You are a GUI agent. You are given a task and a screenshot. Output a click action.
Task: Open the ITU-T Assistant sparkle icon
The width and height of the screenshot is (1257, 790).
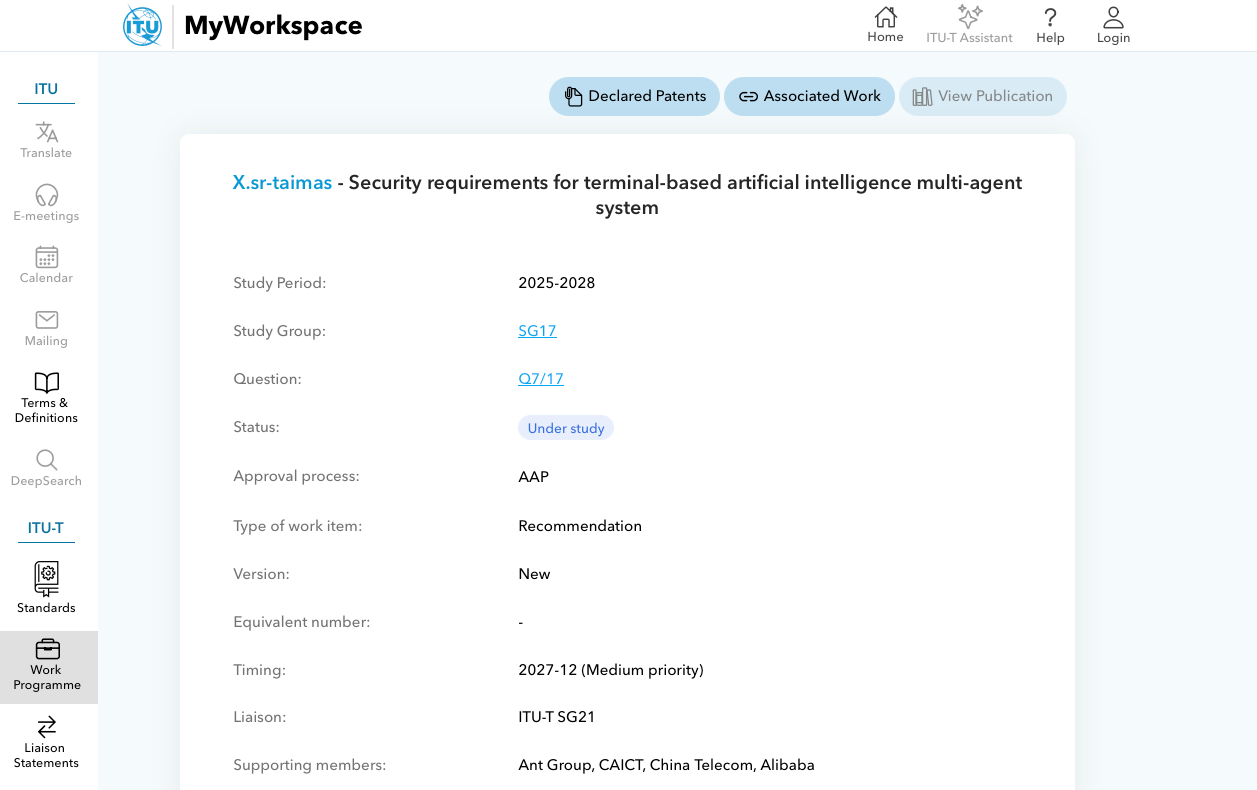pyautogui.click(x=969, y=18)
